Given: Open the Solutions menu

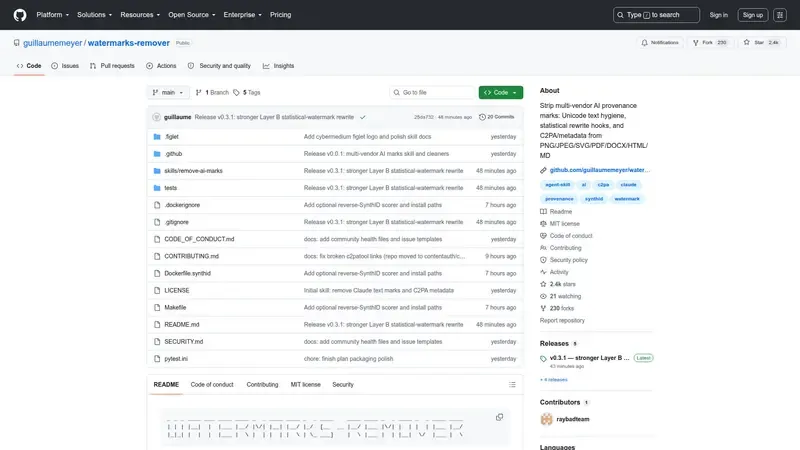Looking at the screenshot, I should click(x=94, y=15).
